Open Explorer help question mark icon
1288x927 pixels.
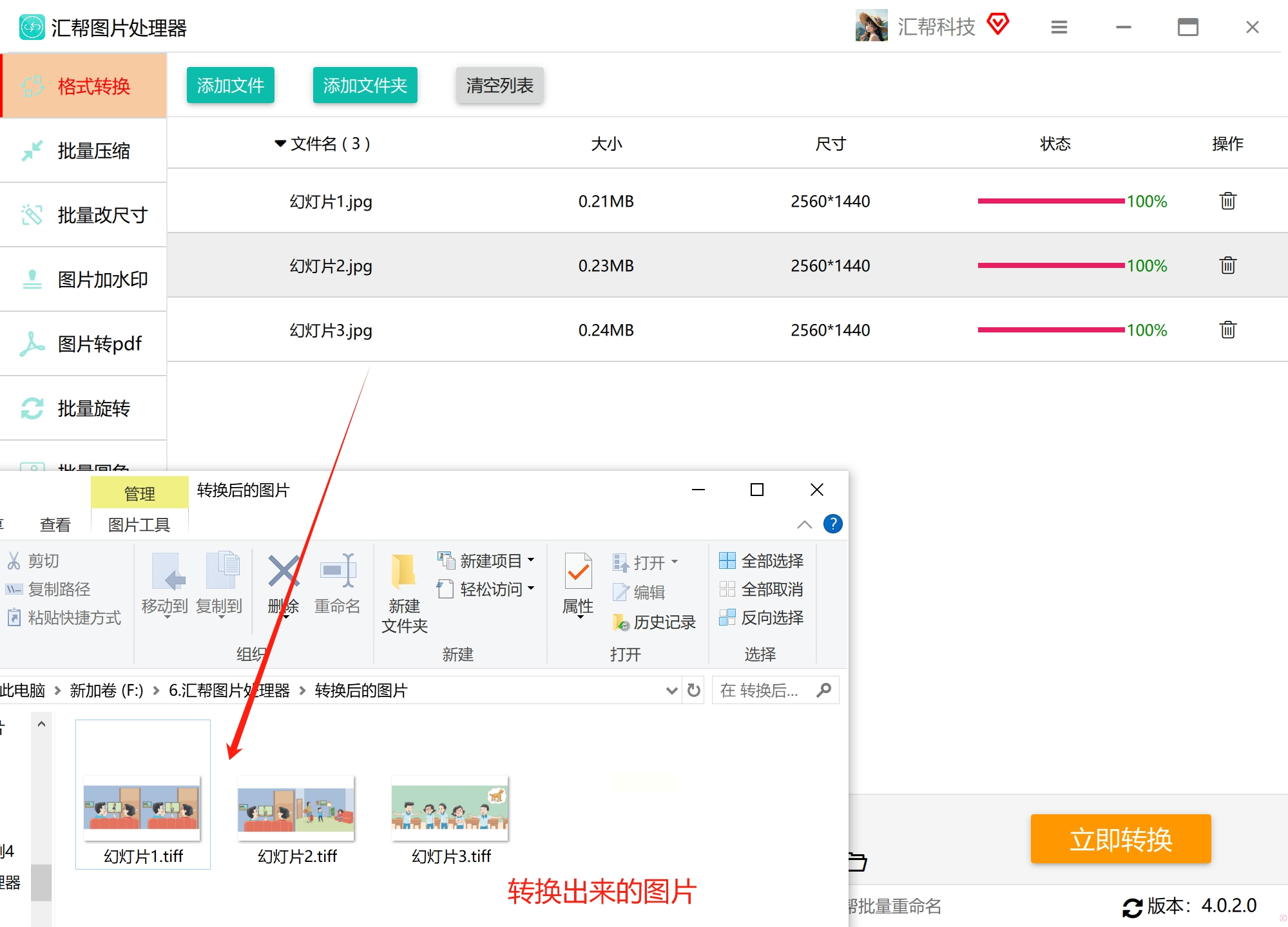pyautogui.click(x=832, y=524)
